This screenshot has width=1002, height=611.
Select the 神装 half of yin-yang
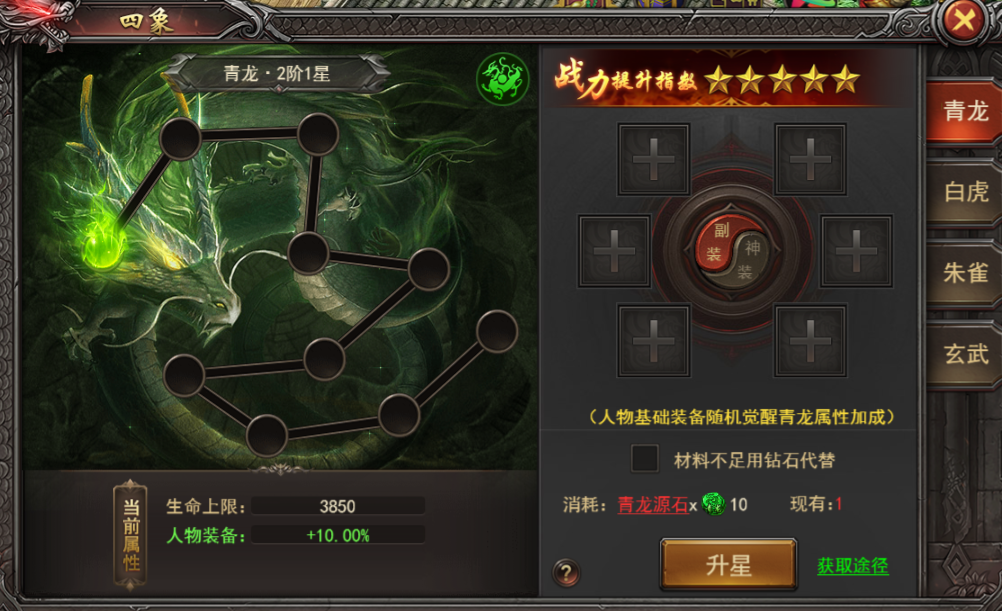click(750, 260)
